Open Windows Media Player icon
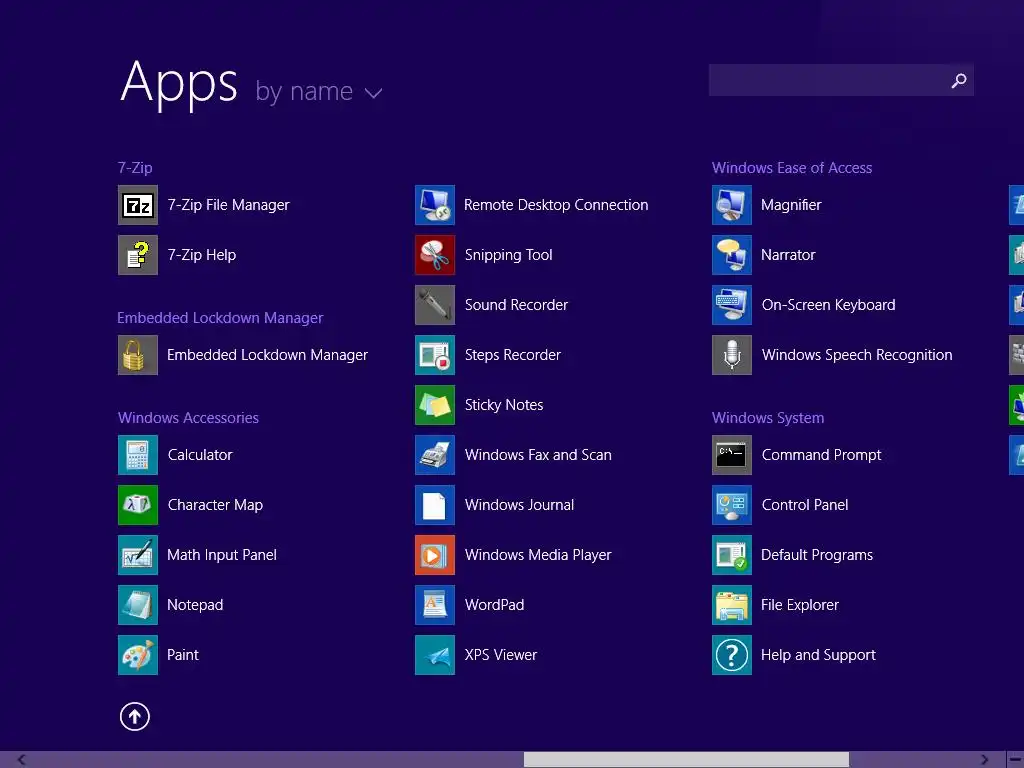 click(435, 554)
